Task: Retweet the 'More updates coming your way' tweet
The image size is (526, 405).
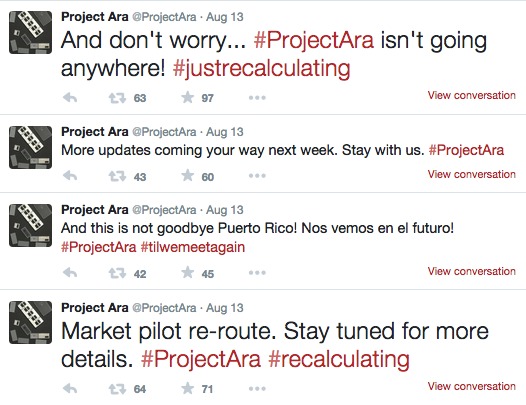Action: coord(117,176)
